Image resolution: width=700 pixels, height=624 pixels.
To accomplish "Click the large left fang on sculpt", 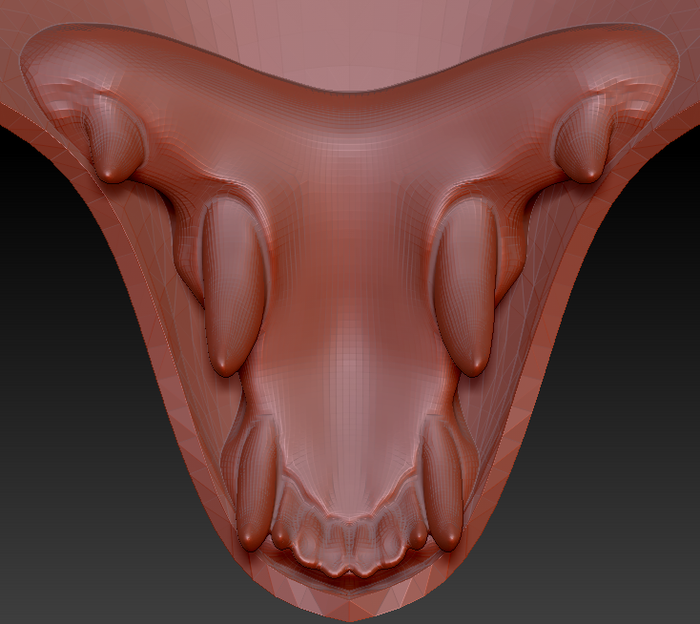I will (x=233, y=286).
